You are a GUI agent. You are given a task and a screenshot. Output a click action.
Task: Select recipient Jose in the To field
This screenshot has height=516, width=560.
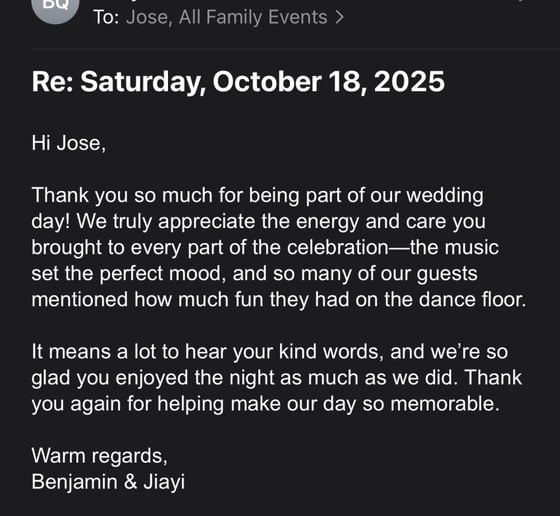(x=147, y=17)
